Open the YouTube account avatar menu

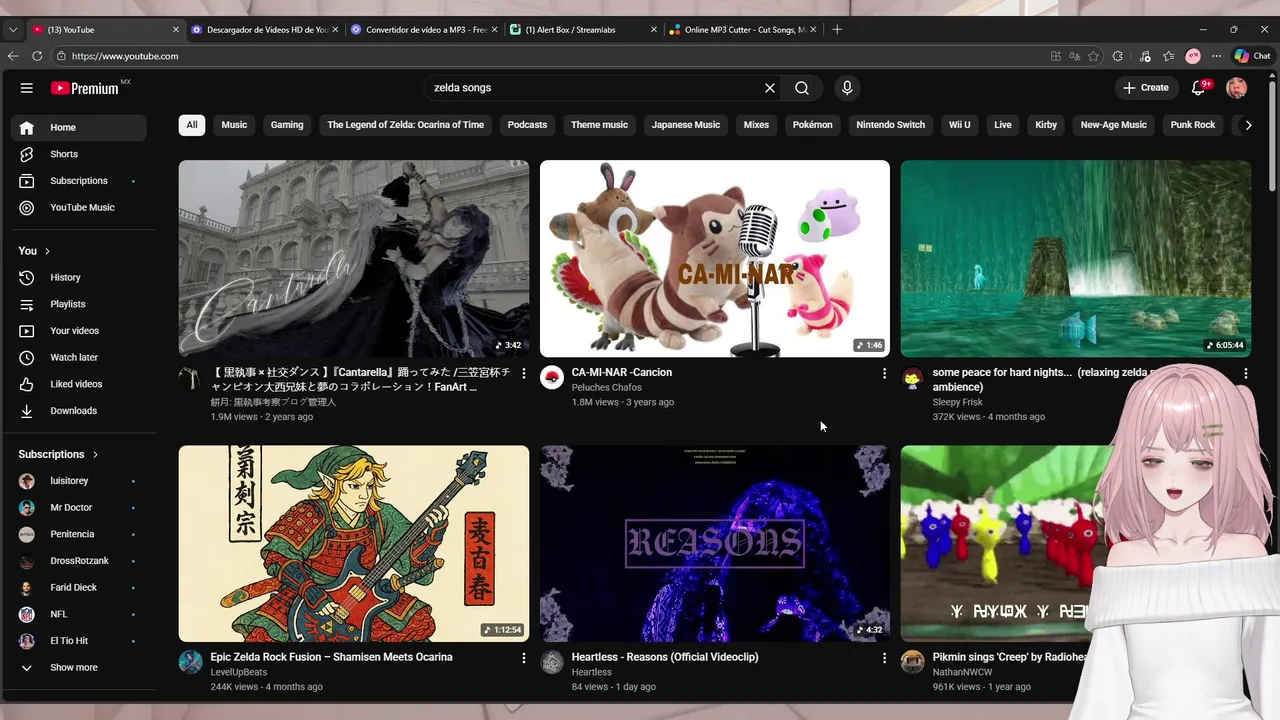1237,88
